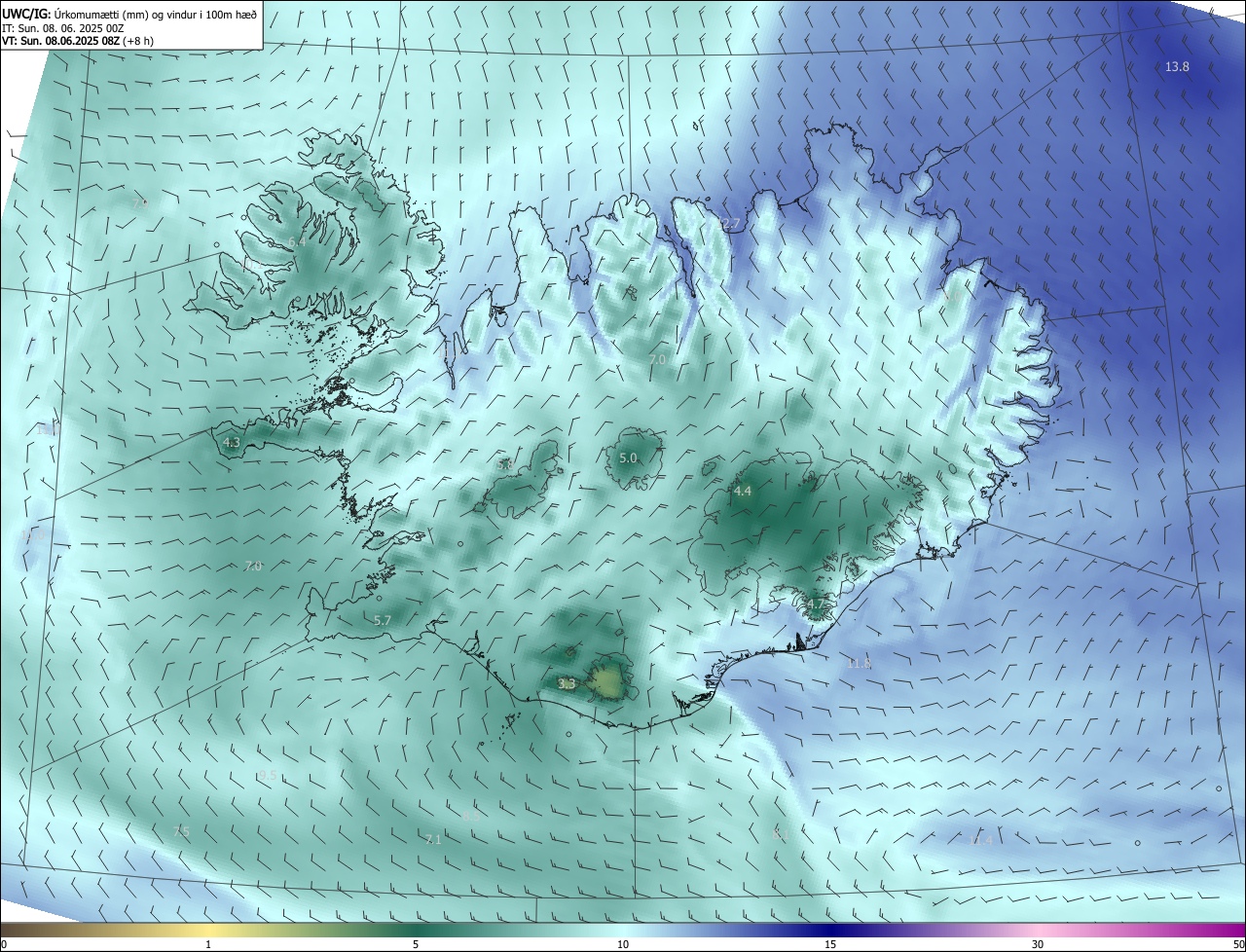The width and height of the screenshot is (1246, 952).
Task: Click the "VT: Sun. 08.06.2025 08Z (+8 h)" line
Action: 78,41
